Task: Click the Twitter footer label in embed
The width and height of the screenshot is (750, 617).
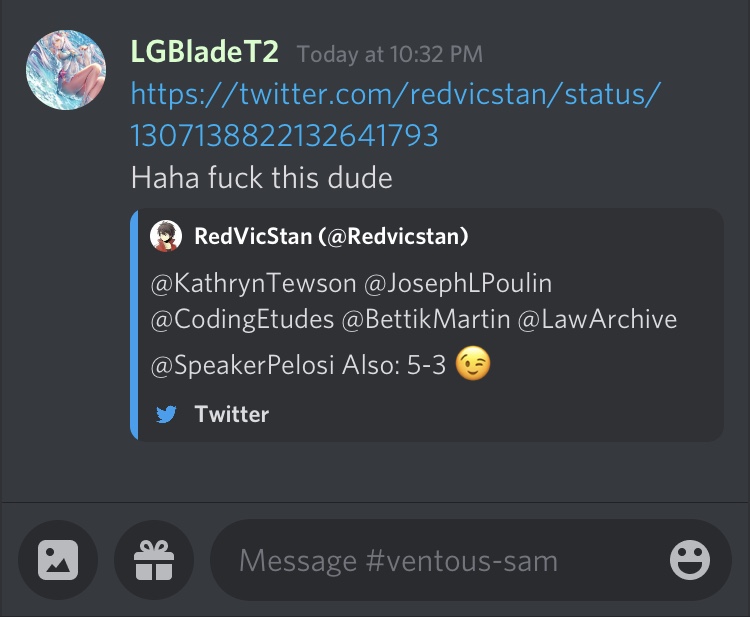Action: [x=232, y=414]
